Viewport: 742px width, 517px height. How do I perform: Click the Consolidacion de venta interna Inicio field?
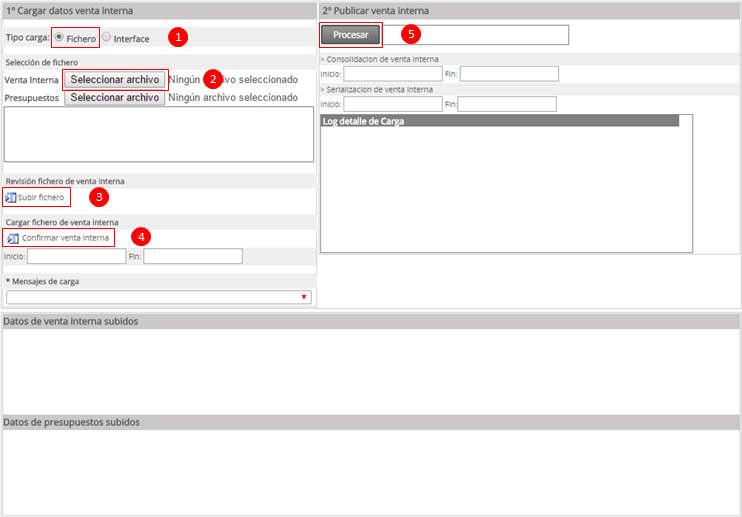pos(393,74)
